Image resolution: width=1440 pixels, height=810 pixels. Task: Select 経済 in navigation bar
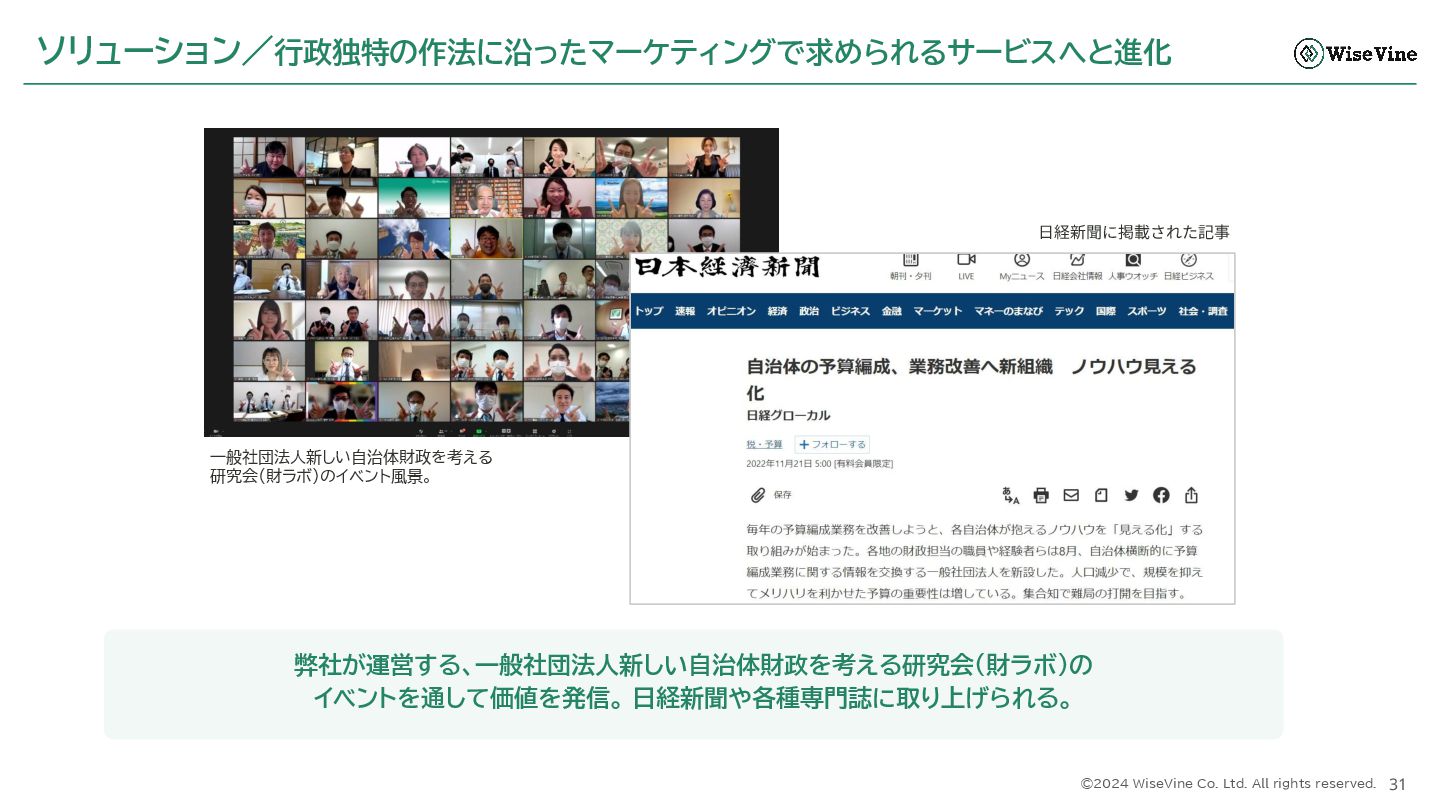point(777,311)
